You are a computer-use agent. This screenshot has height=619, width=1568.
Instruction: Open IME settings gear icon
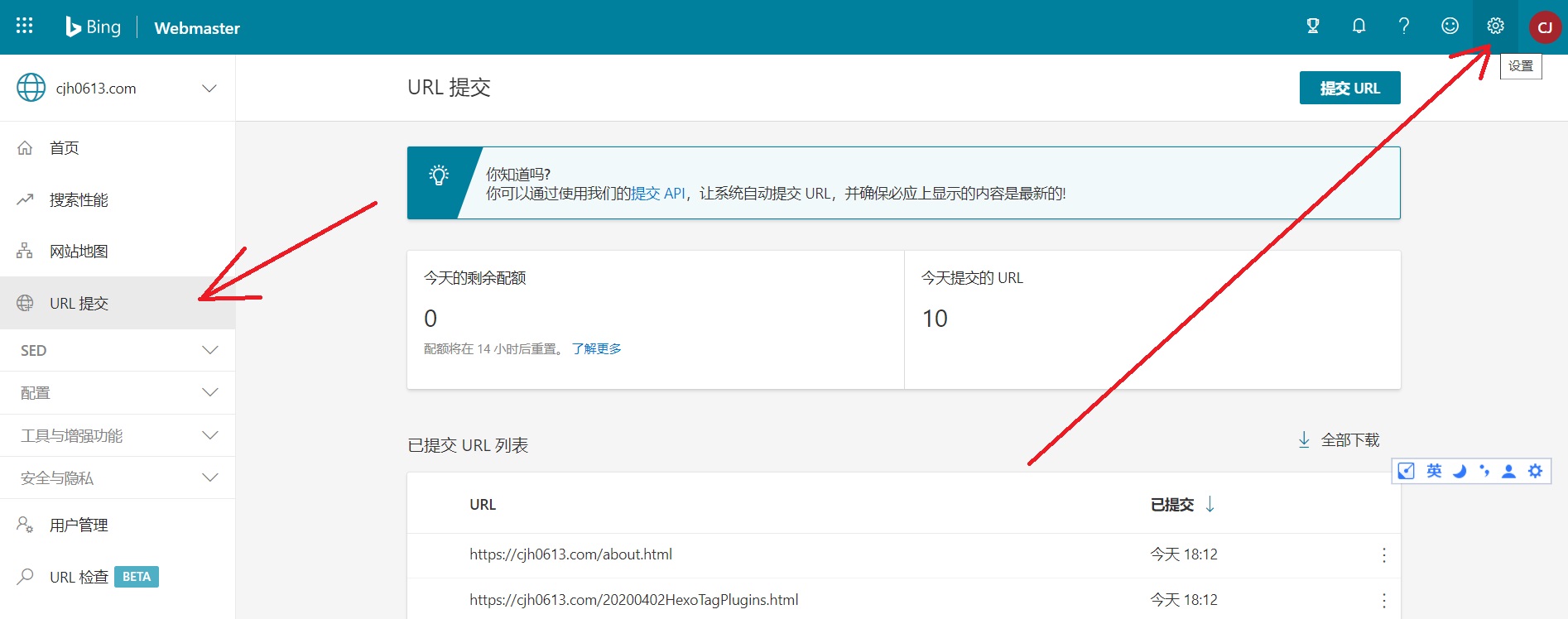tap(1535, 471)
